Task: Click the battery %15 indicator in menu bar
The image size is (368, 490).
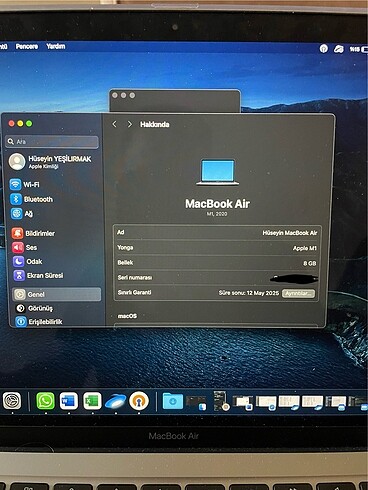Action: [x=359, y=49]
